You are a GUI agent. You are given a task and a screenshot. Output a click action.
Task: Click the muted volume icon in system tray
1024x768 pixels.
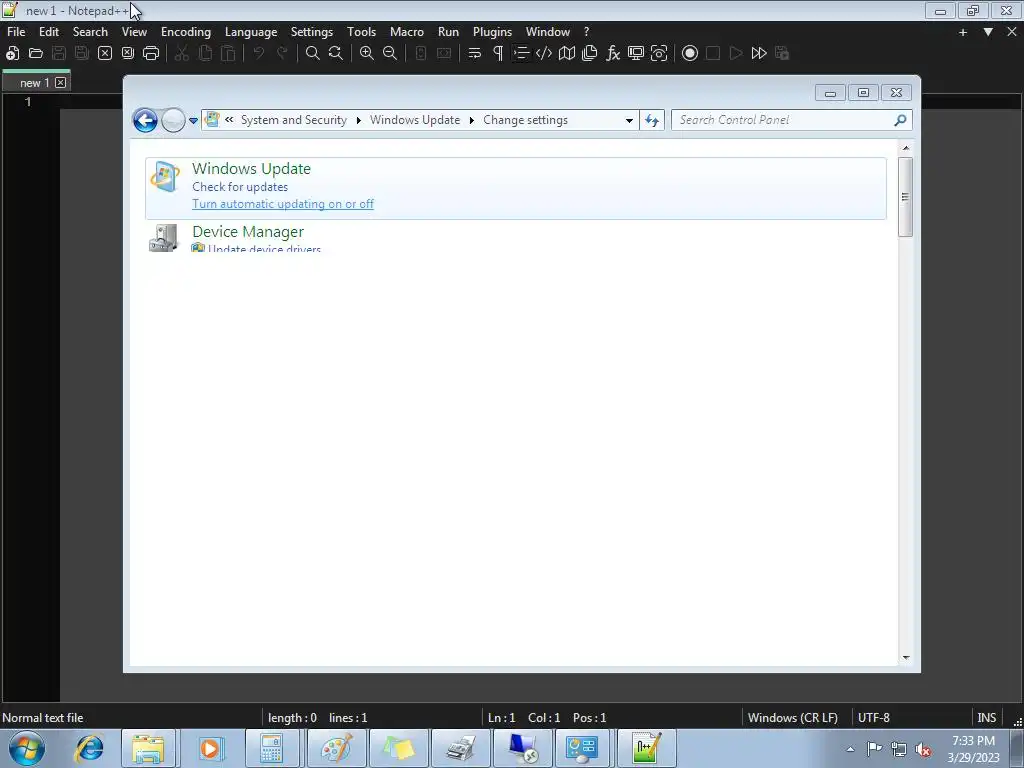coord(923,749)
